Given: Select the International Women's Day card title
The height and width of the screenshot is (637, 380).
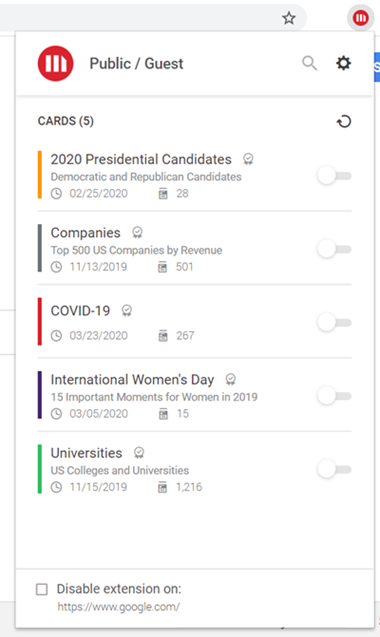Looking at the screenshot, I should 132,379.
